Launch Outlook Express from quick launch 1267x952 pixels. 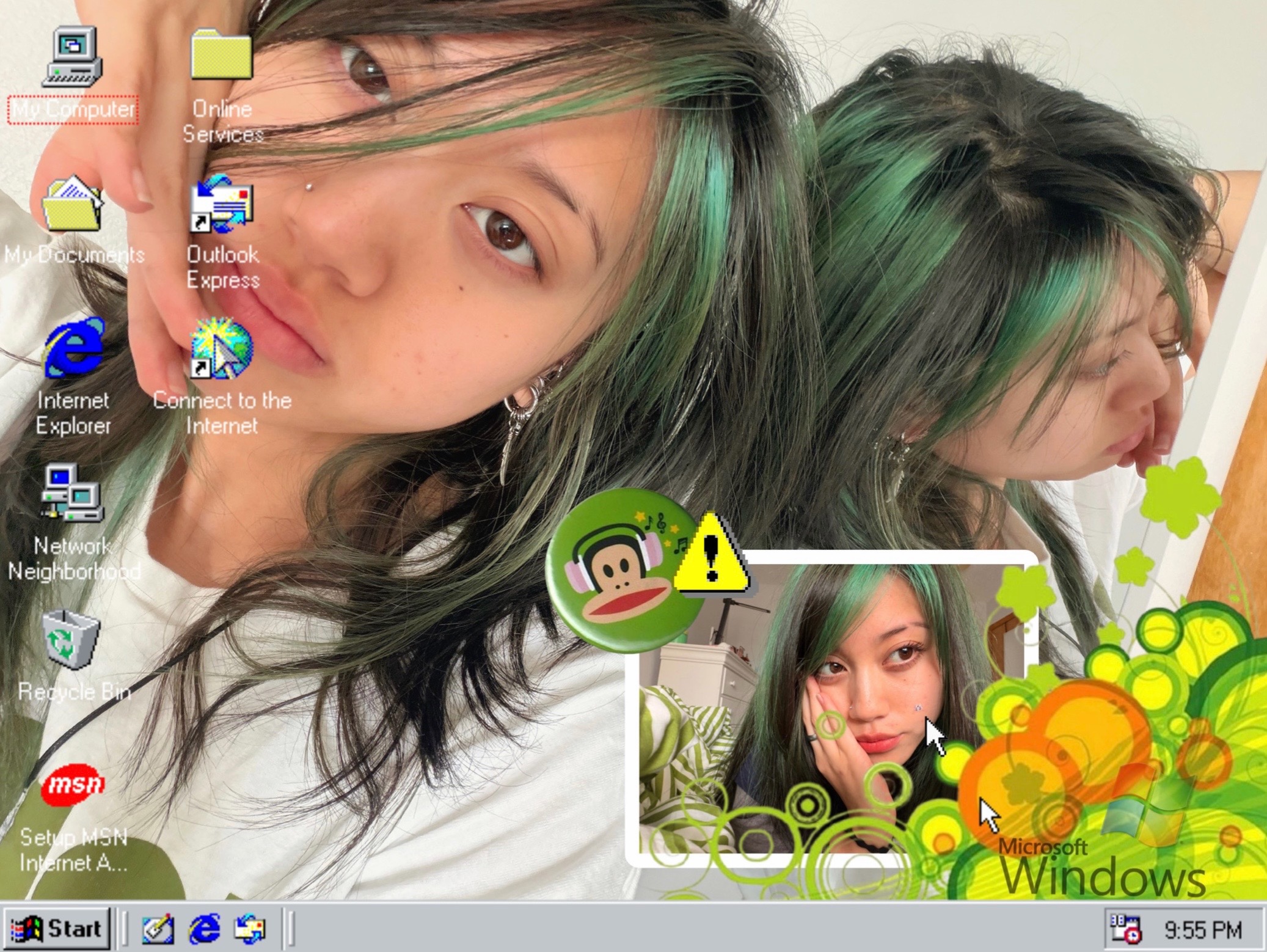pyautogui.click(x=250, y=929)
